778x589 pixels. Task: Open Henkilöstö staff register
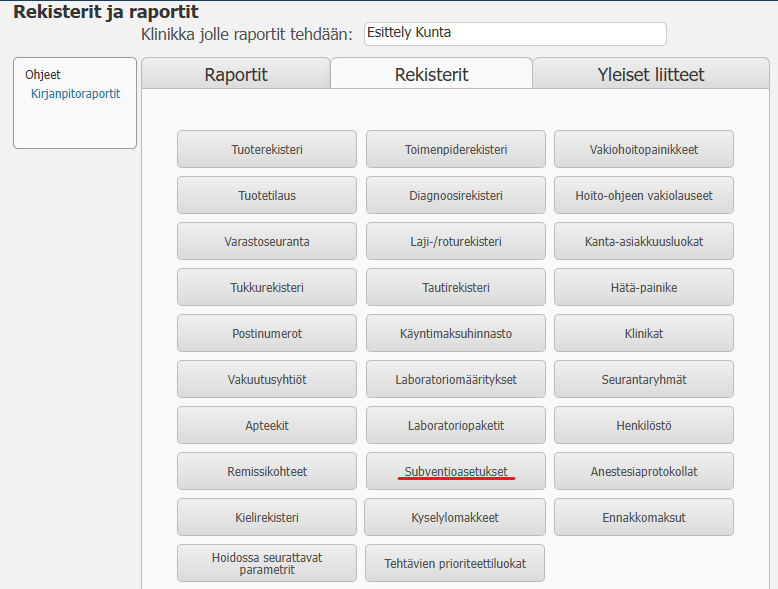[x=644, y=425]
